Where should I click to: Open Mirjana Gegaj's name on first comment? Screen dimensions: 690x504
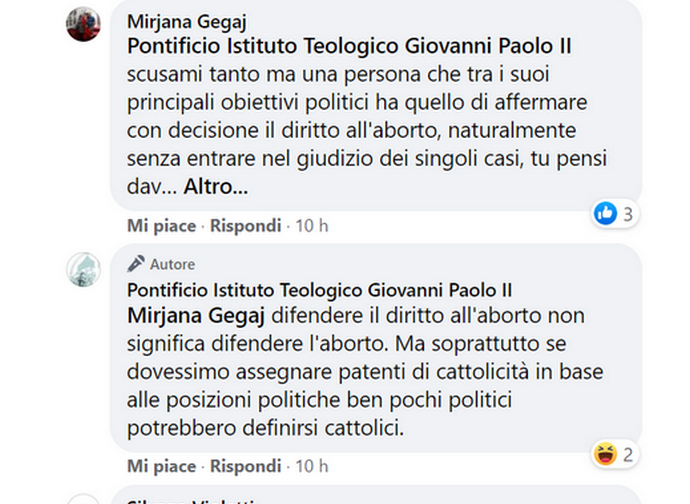click(x=190, y=21)
